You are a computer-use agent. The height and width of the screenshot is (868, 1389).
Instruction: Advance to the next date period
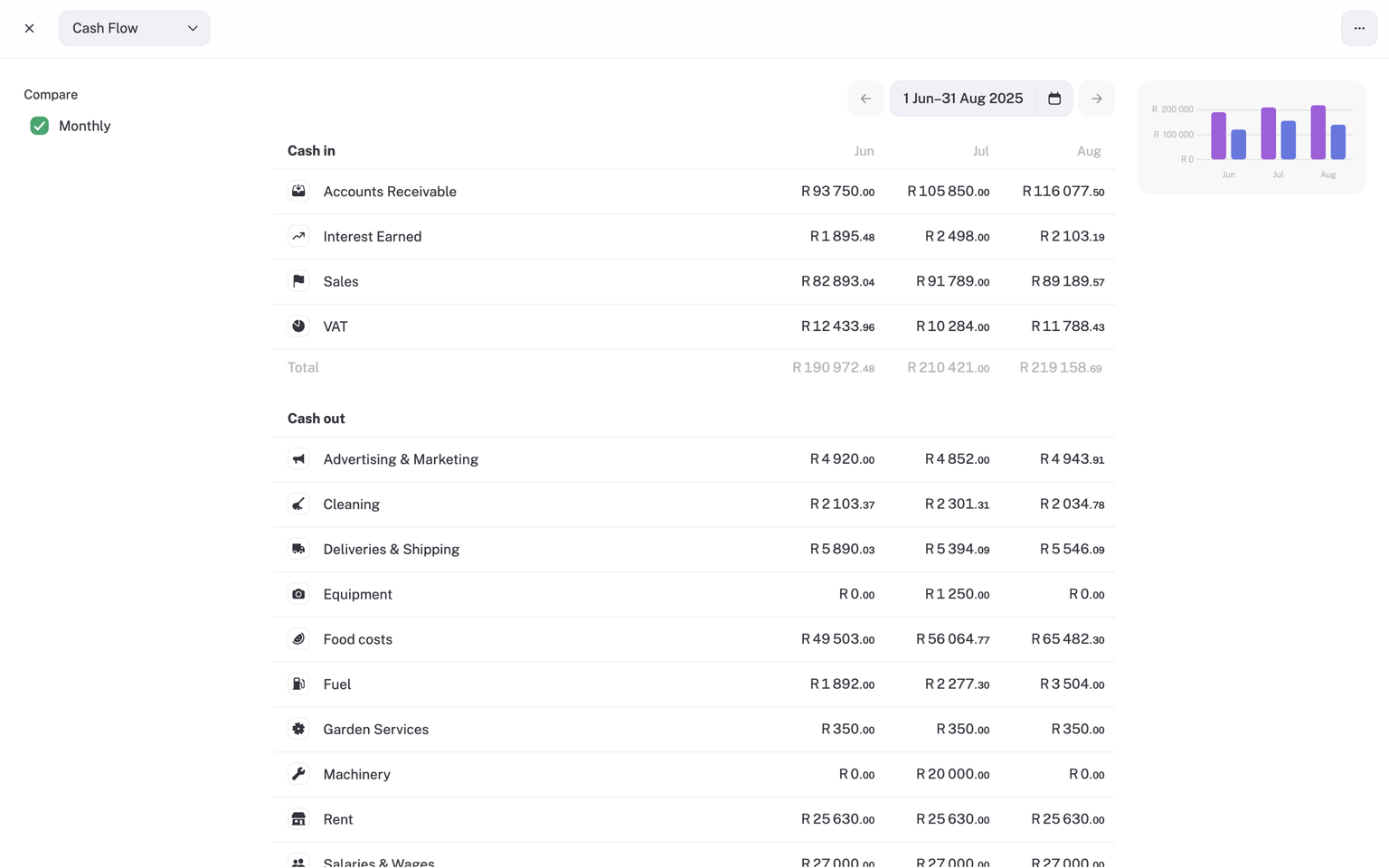point(1096,98)
